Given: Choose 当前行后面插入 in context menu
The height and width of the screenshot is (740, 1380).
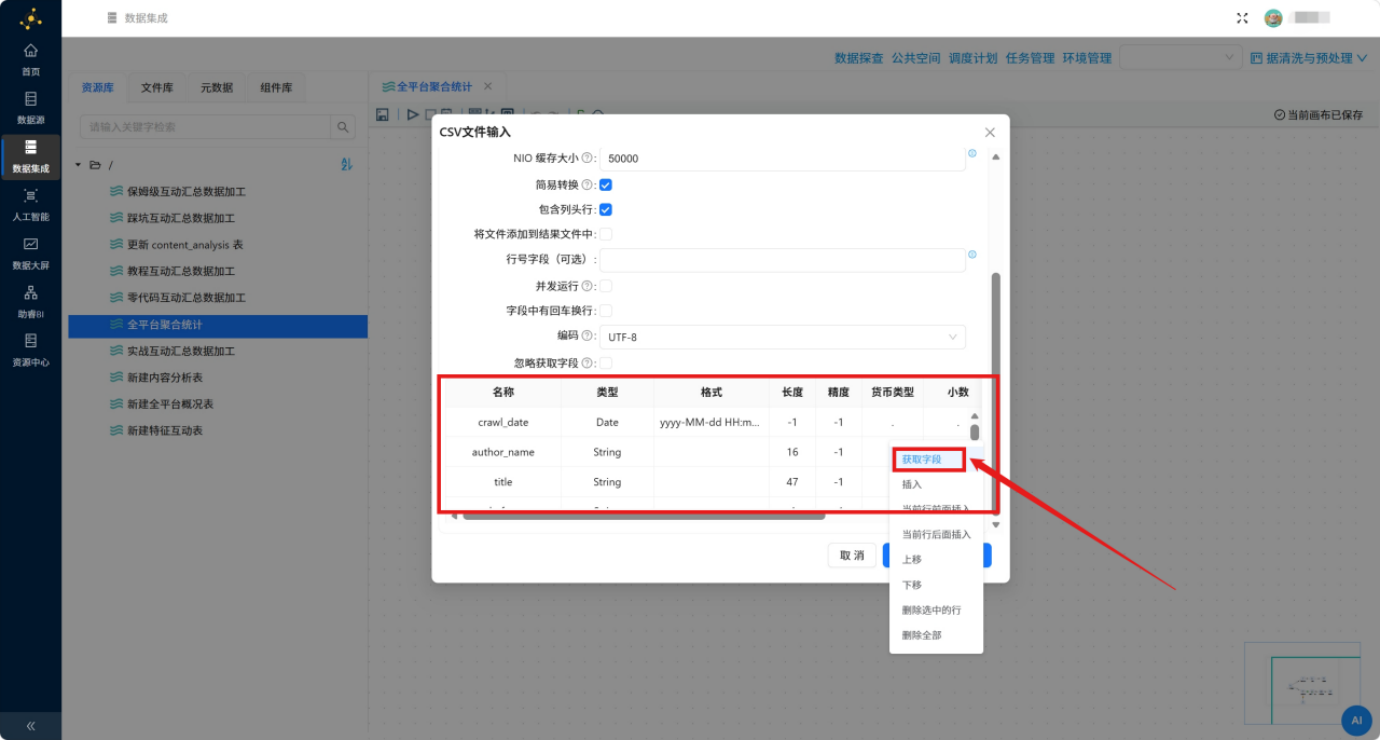Looking at the screenshot, I should coord(936,535).
